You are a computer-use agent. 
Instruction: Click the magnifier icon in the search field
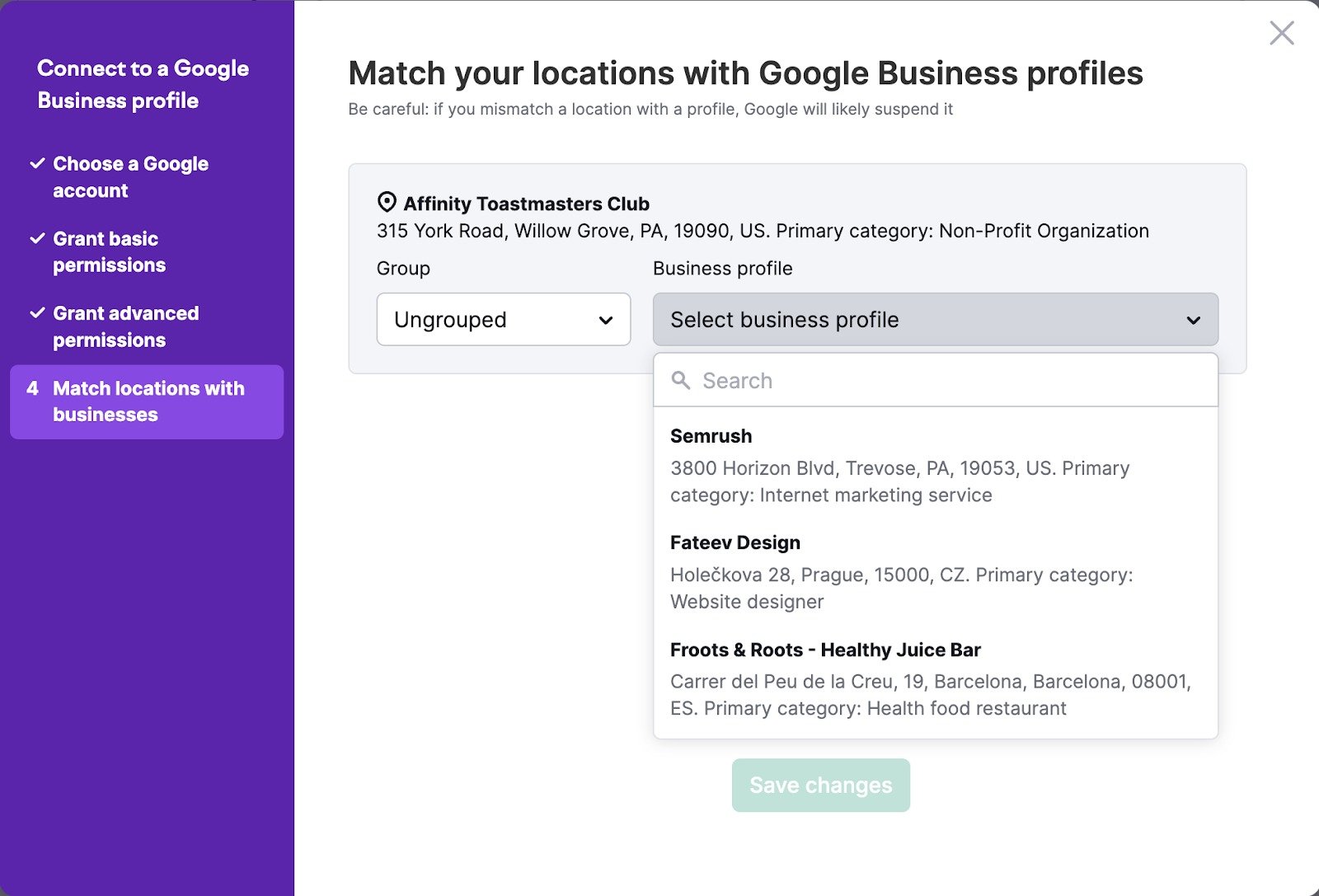(x=682, y=380)
